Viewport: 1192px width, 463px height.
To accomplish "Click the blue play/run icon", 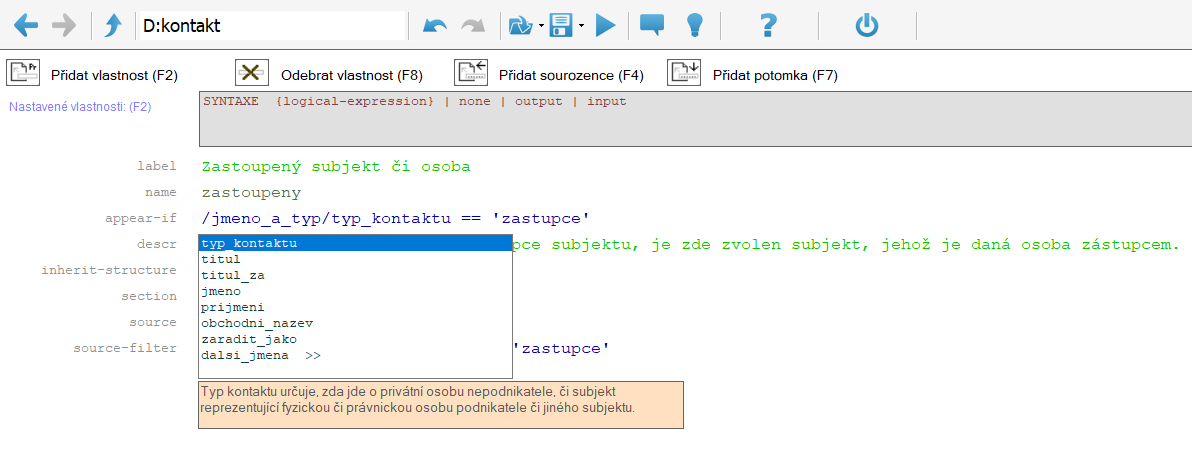I will (x=605, y=25).
